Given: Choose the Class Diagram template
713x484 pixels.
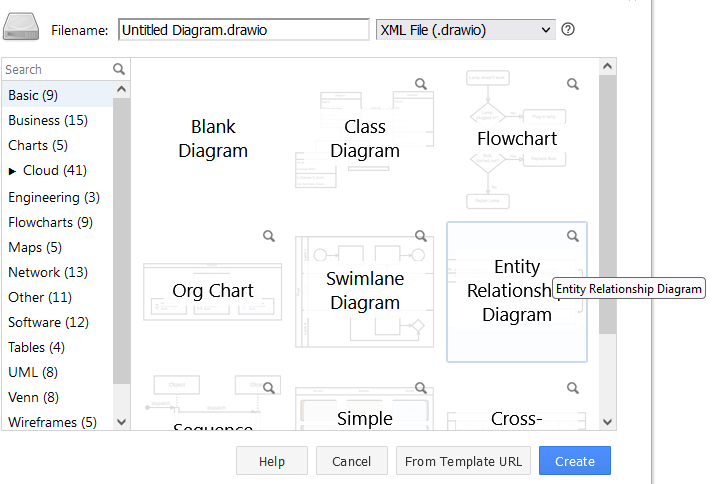Looking at the screenshot, I should click(x=365, y=139).
